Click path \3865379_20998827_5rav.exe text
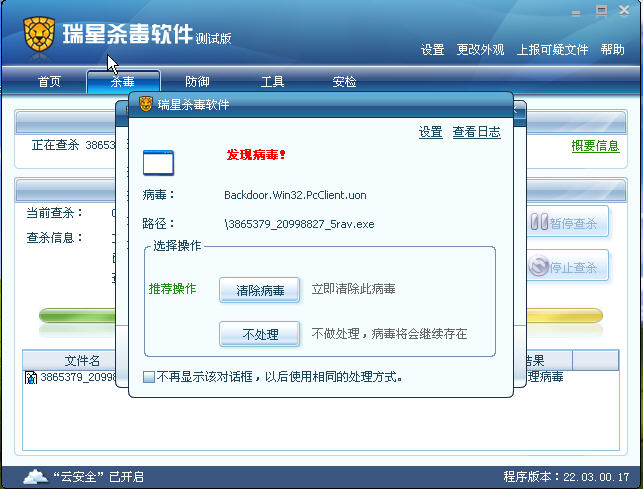Screen dimensions: 643x489 click(299, 224)
